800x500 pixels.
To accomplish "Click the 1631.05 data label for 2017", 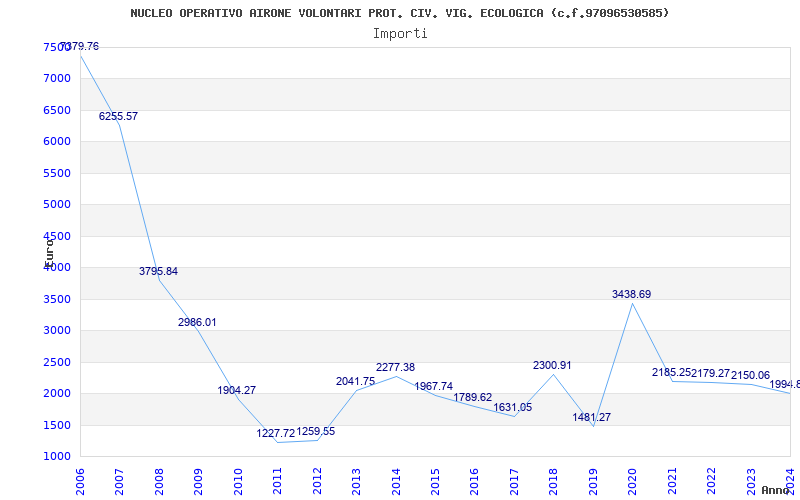I will pos(513,408).
